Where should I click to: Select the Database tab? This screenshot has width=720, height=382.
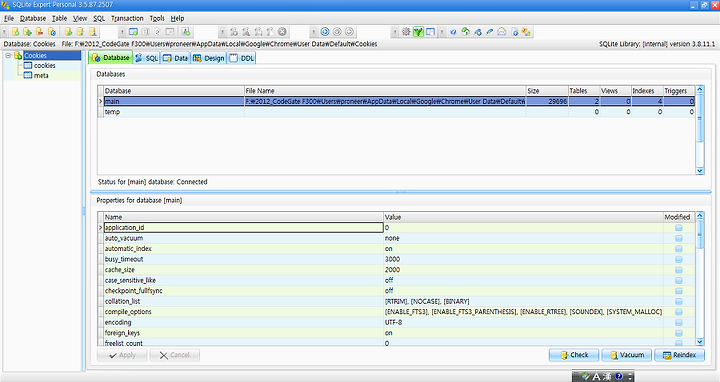point(111,58)
